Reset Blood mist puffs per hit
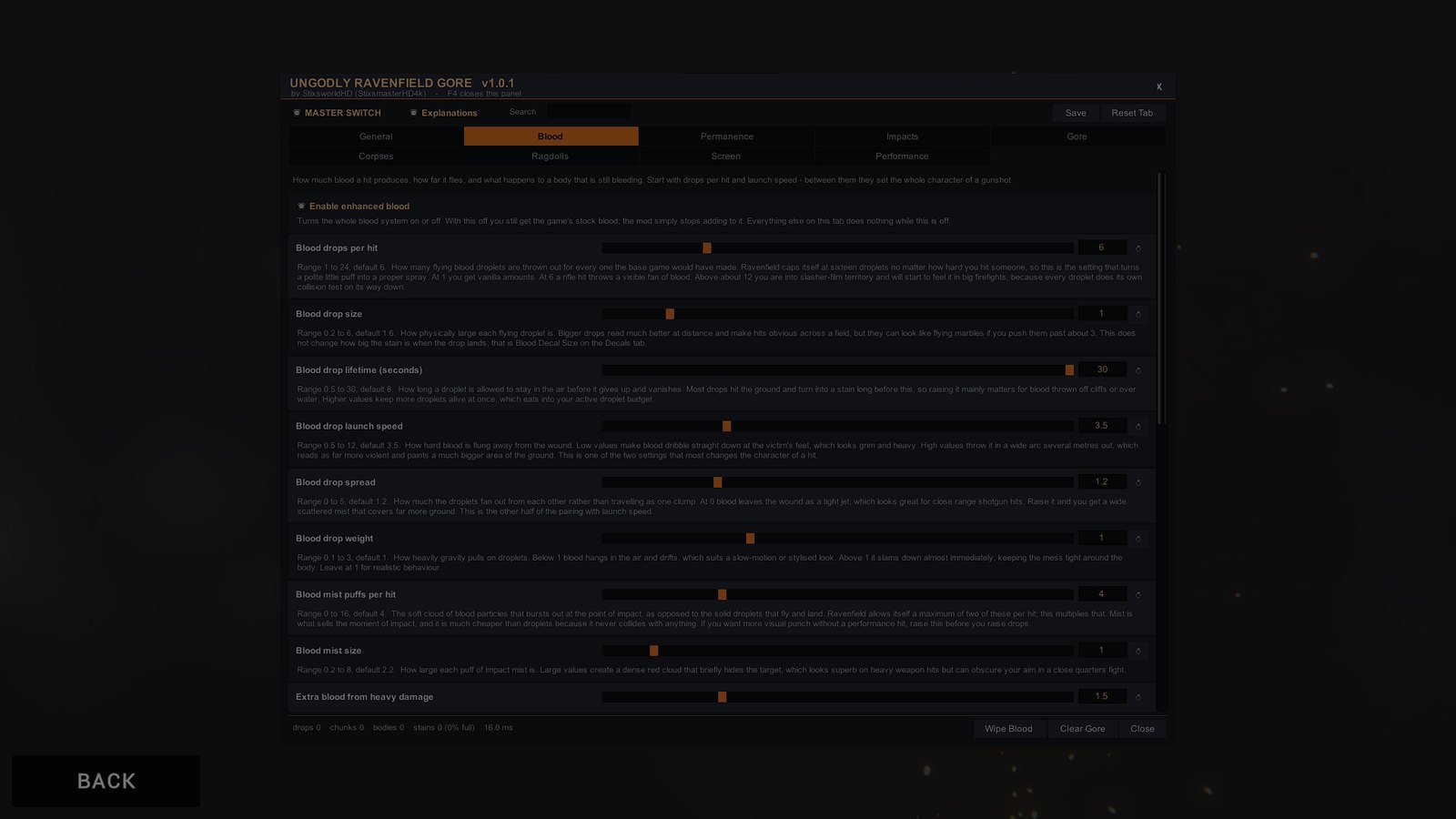This screenshot has width=1456, height=819. (1137, 595)
